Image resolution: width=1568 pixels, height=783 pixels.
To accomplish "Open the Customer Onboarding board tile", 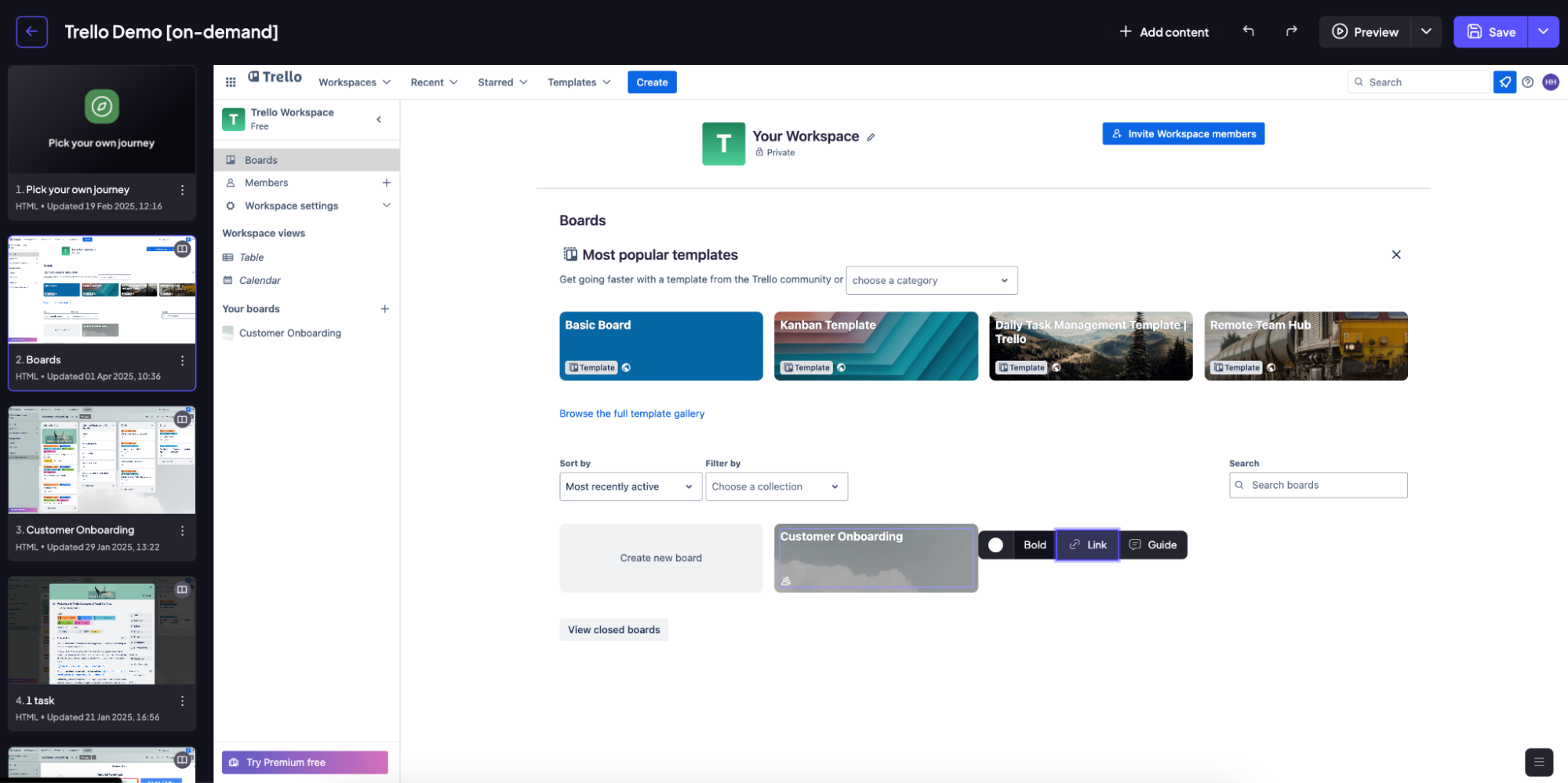I will click(875, 558).
